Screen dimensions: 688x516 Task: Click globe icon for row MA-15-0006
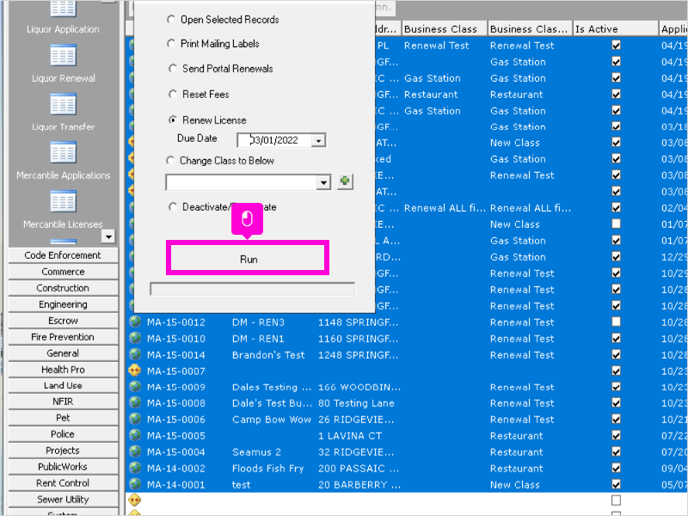(135, 419)
